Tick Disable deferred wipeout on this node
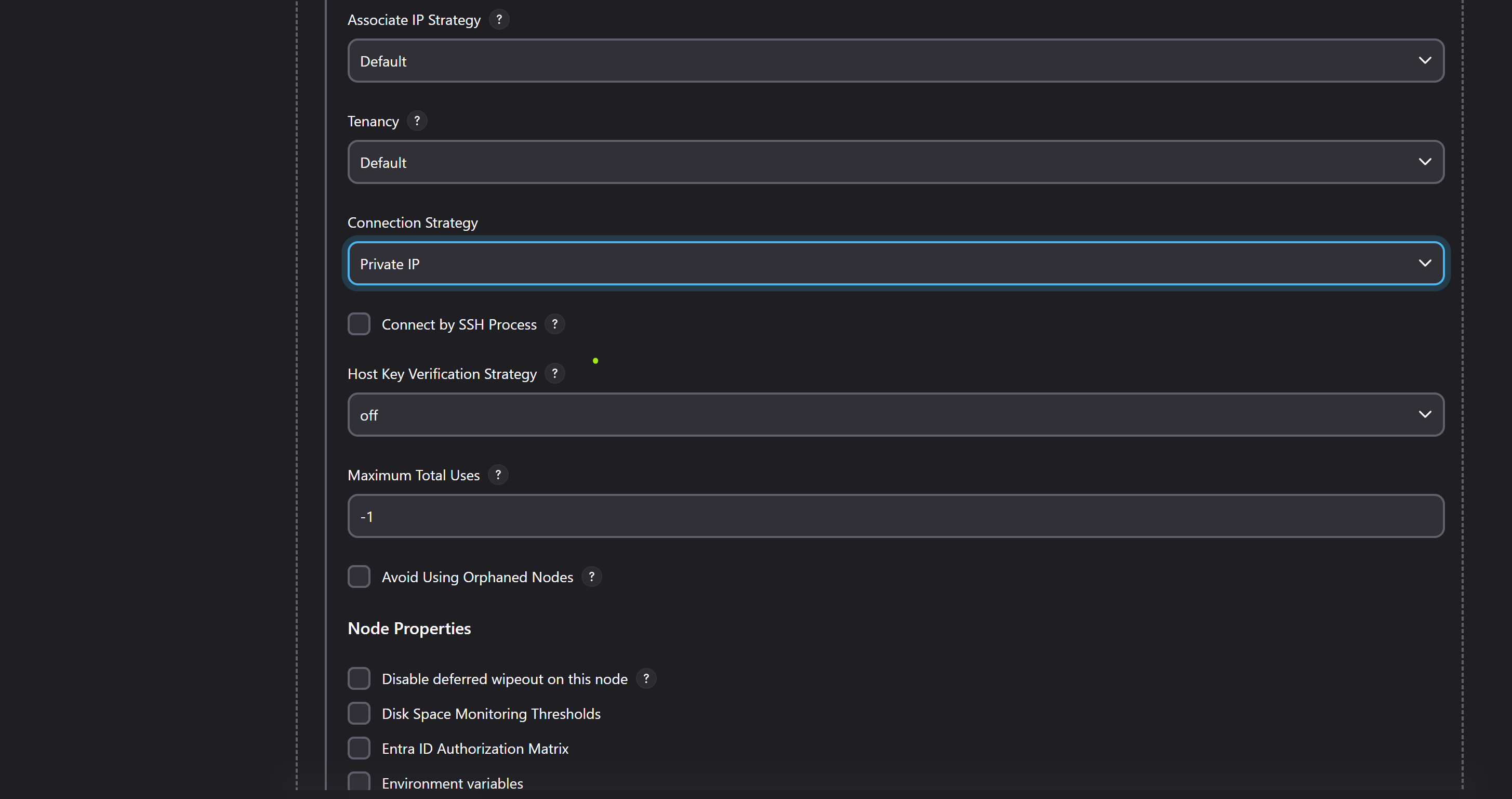This screenshot has height=799, width=1512. [x=359, y=678]
